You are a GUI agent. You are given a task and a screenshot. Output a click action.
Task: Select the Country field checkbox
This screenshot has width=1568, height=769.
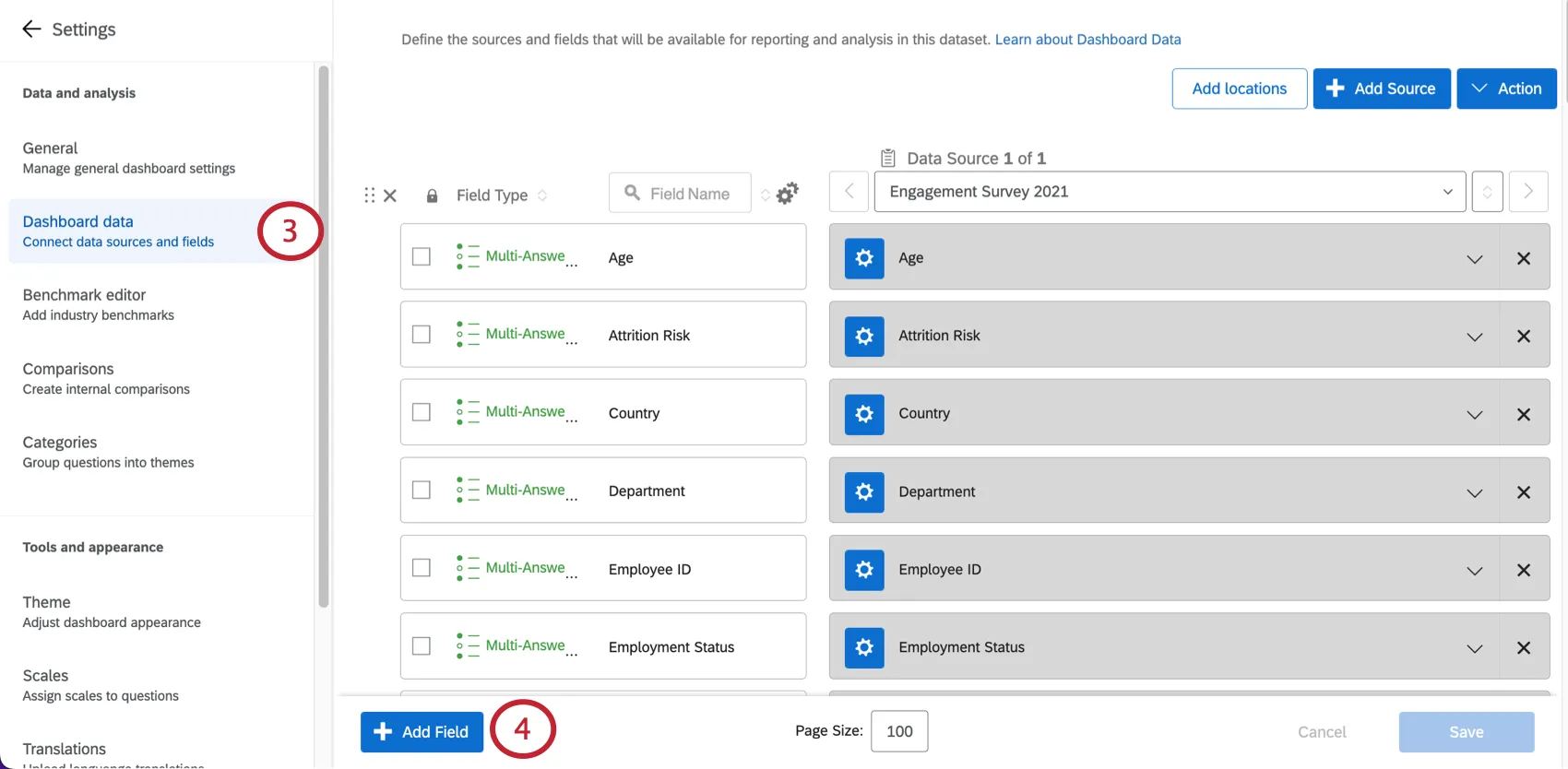coord(422,412)
